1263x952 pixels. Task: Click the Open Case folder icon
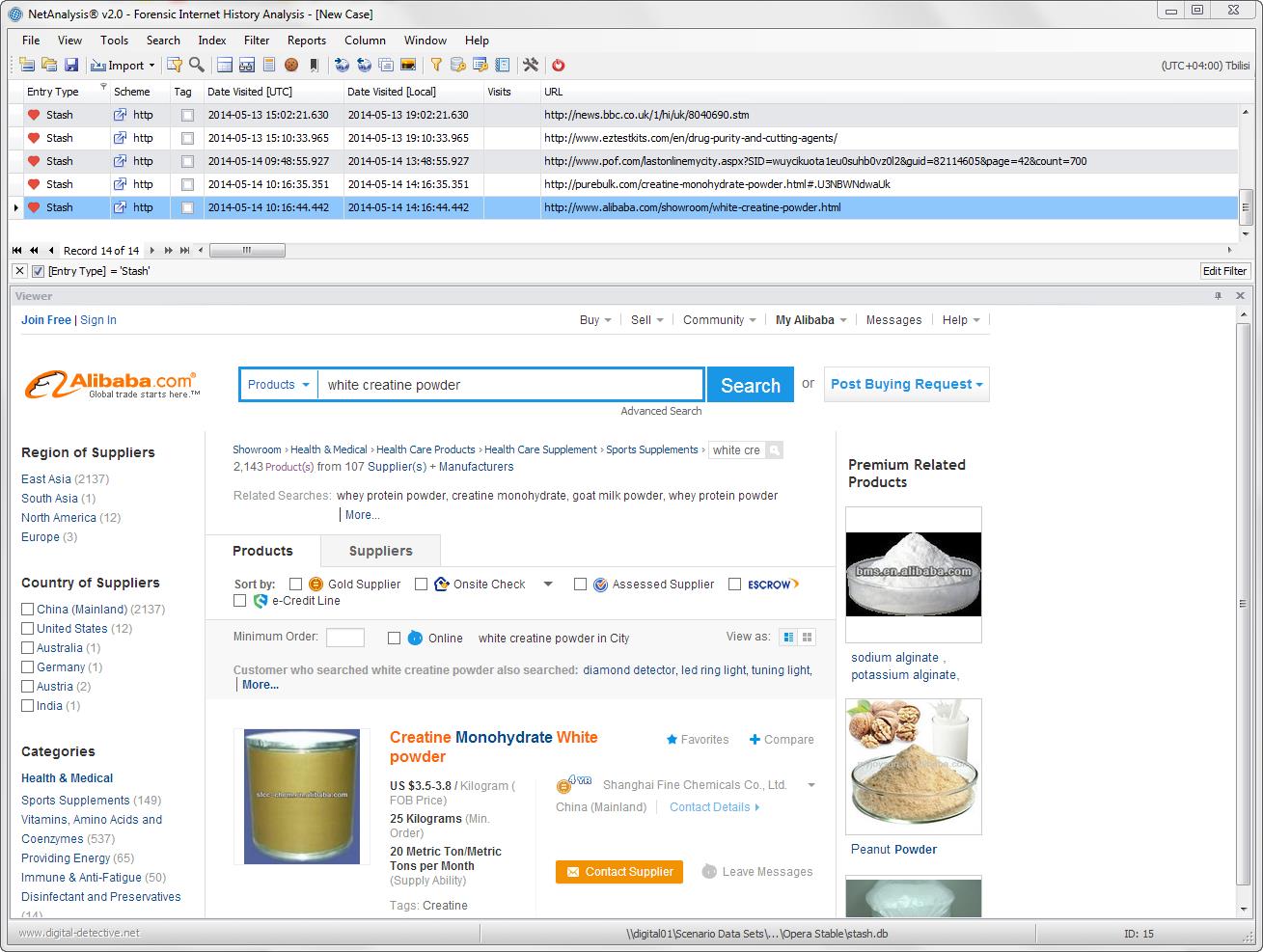[49, 65]
